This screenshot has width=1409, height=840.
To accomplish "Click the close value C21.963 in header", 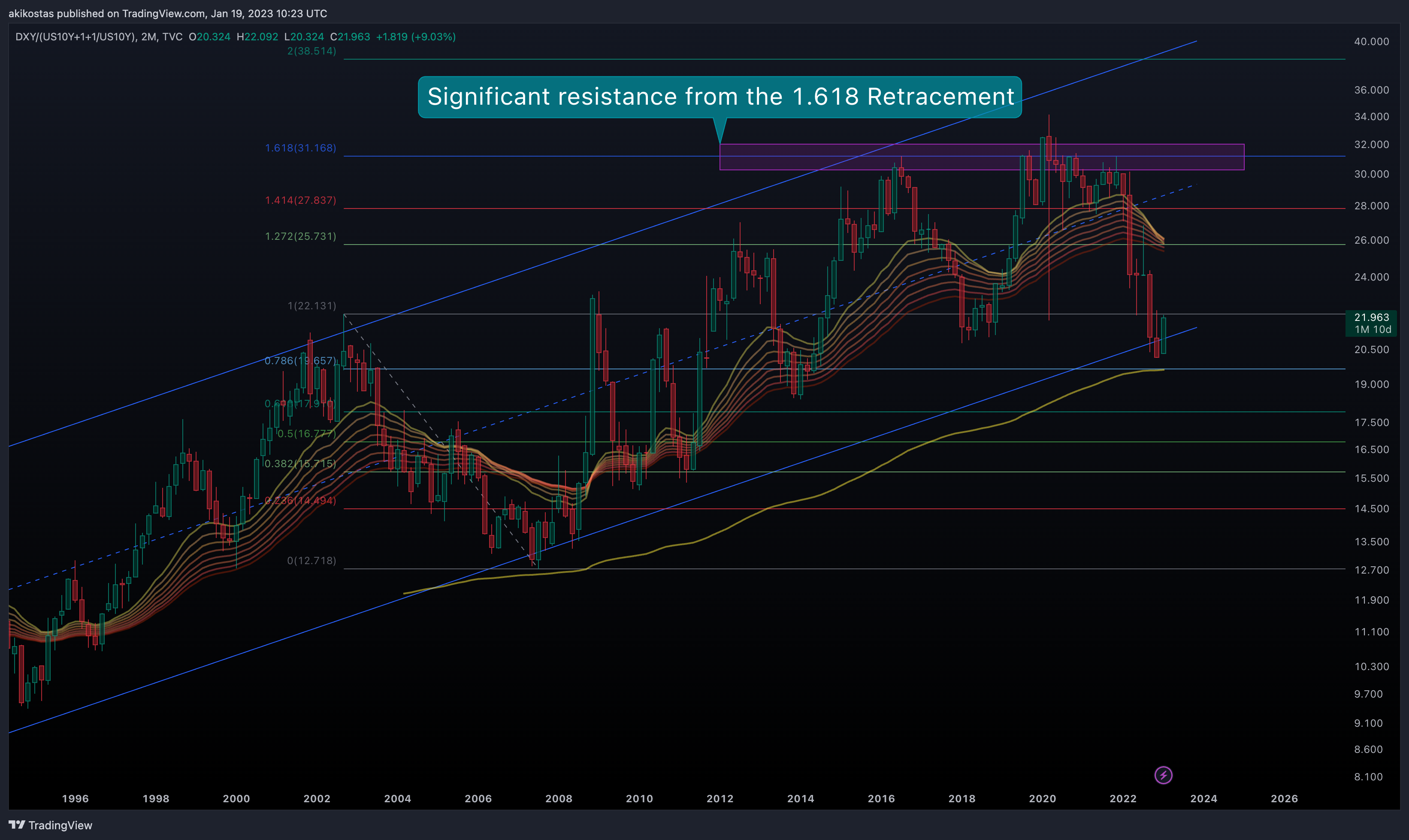I will click(350, 37).
